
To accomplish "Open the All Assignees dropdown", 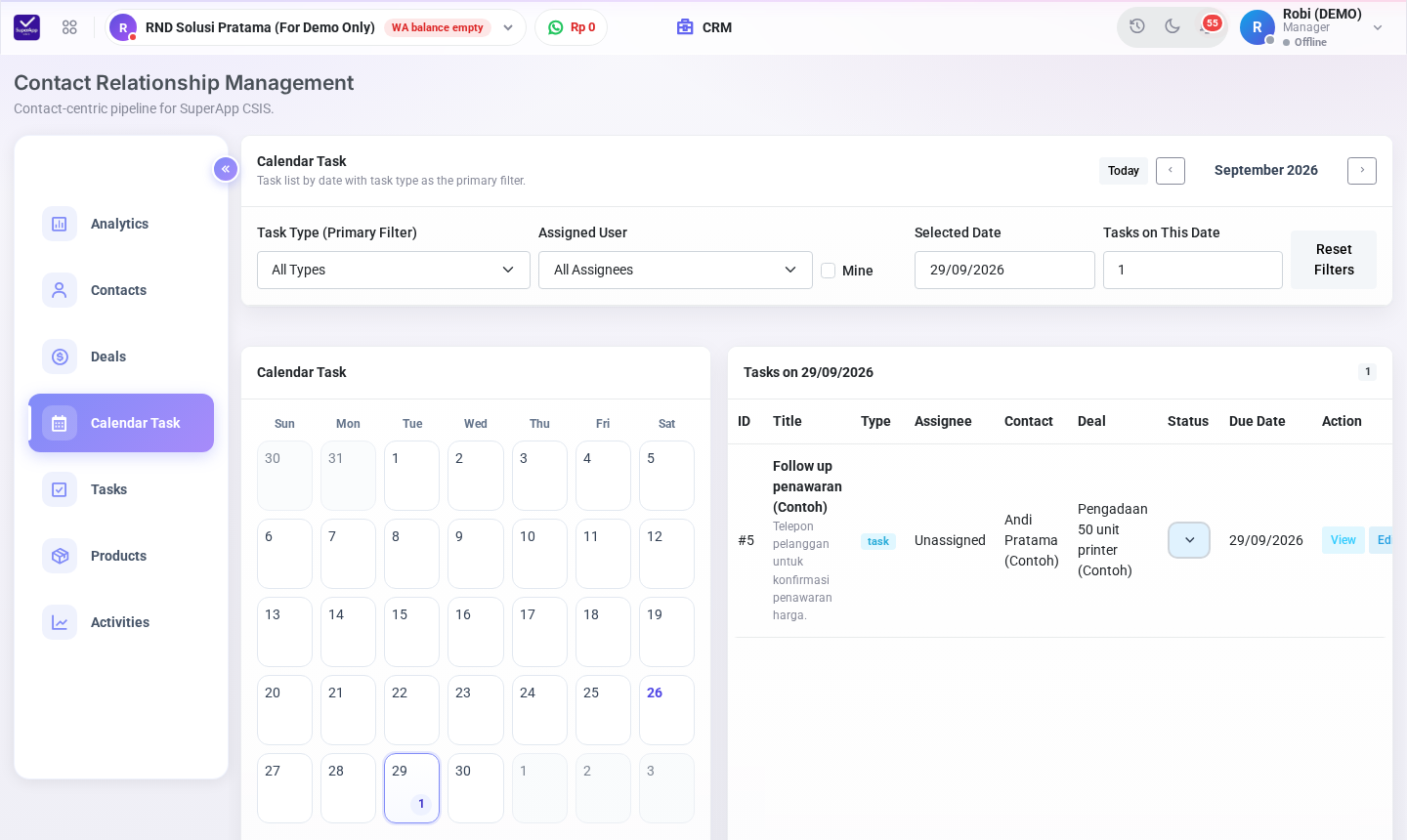I will pyautogui.click(x=675, y=270).
